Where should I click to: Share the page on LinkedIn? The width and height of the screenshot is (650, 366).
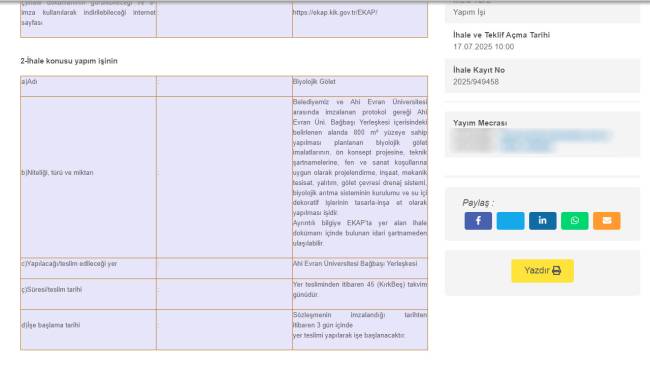coord(543,221)
